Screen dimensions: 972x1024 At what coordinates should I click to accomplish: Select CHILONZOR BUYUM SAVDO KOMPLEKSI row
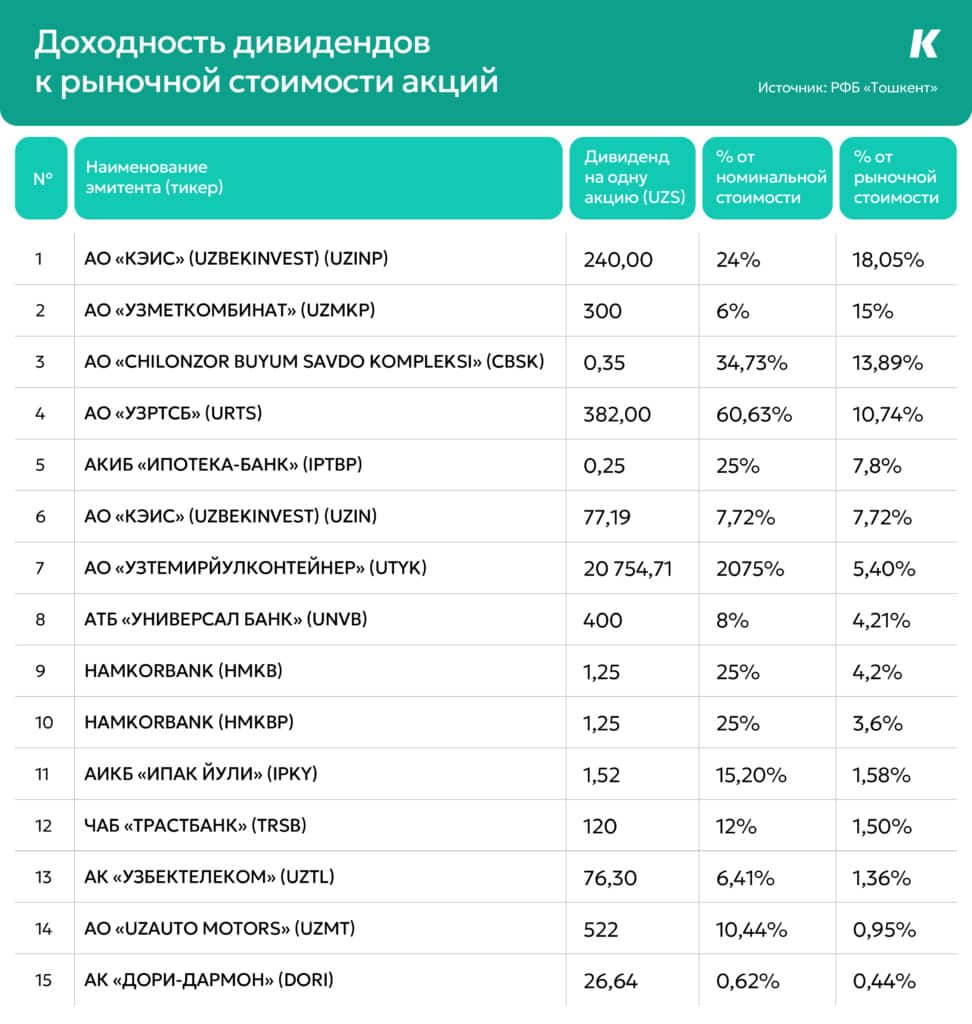click(486, 362)
